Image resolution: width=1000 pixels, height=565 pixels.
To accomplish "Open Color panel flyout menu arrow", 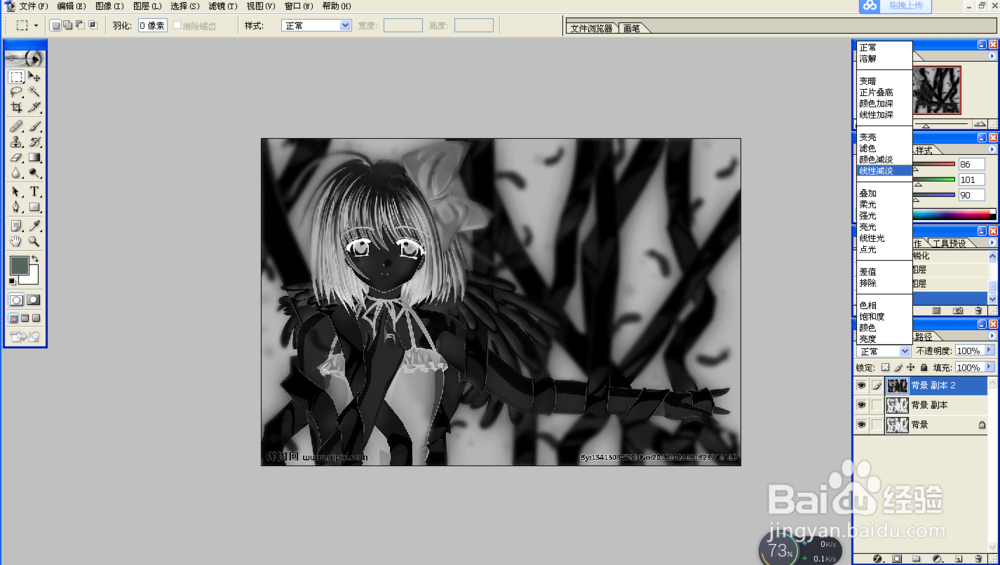I will [992, 149].
